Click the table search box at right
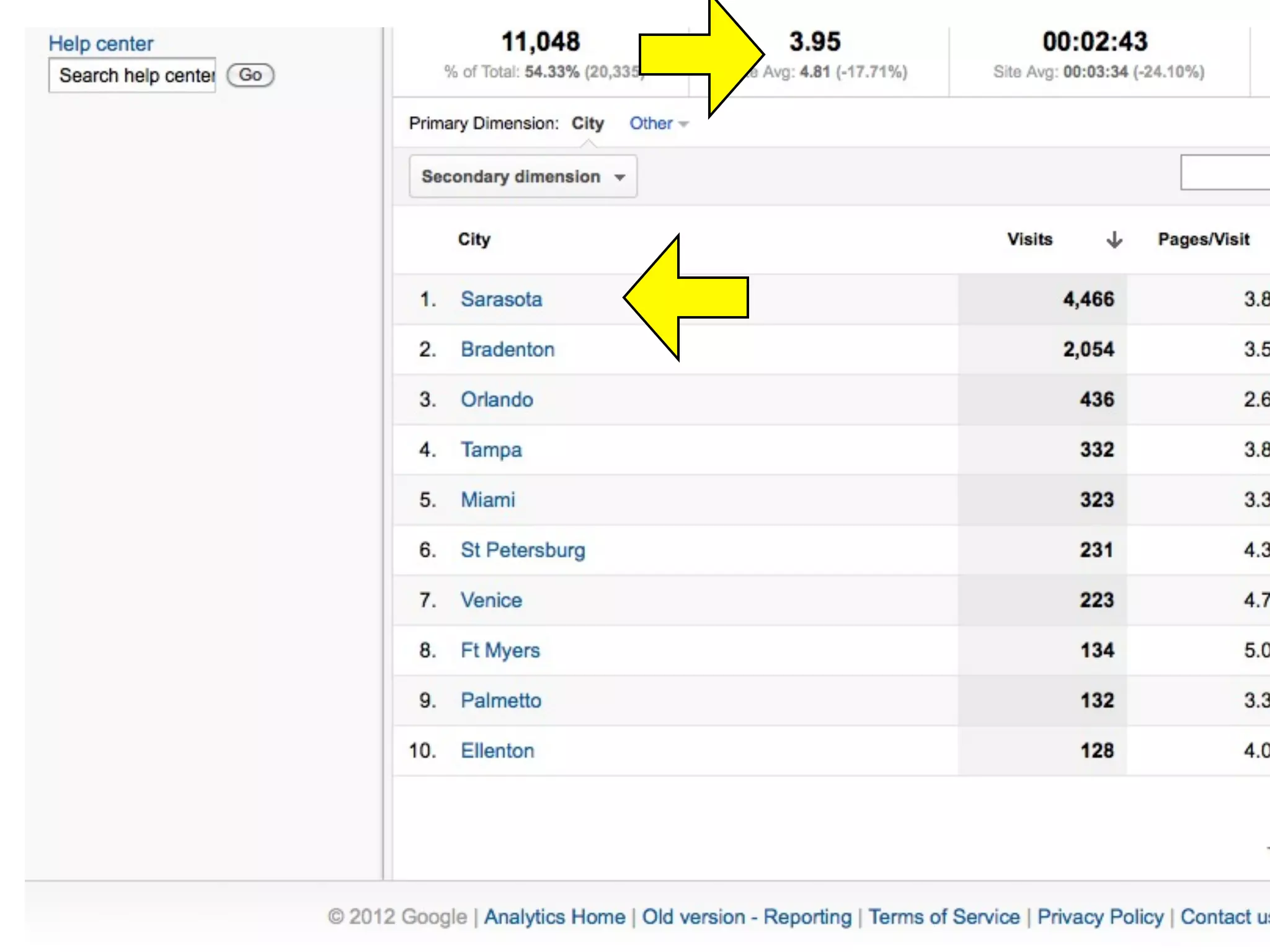The height and width of the screenshot is (952, 1270). pyautogui.click(x=1225, y=172)
